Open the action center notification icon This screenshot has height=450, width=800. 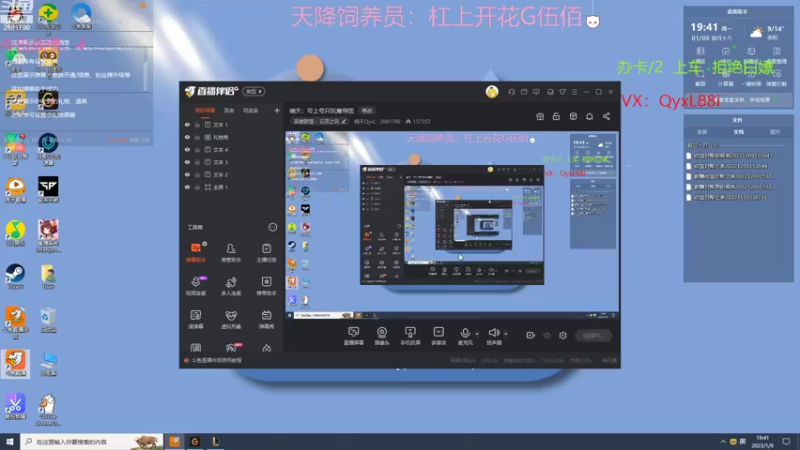pyautogui.click(x=786, y=441)
